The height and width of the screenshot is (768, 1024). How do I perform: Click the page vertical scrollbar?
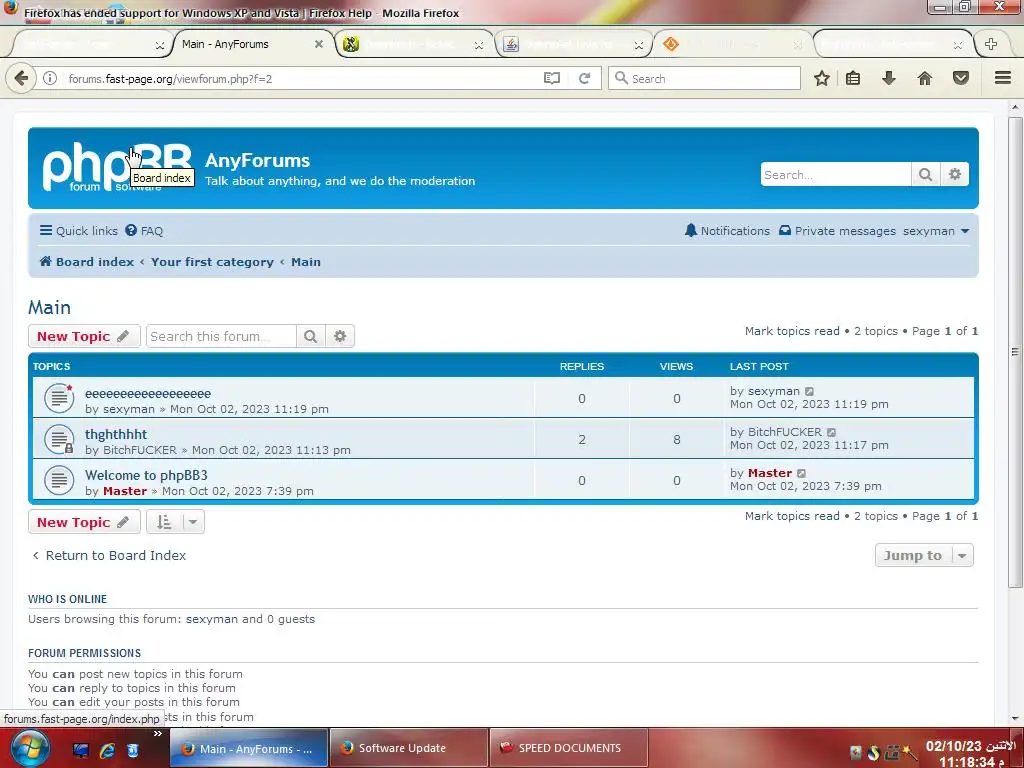pyautogui.click(x=1015, y=353)
